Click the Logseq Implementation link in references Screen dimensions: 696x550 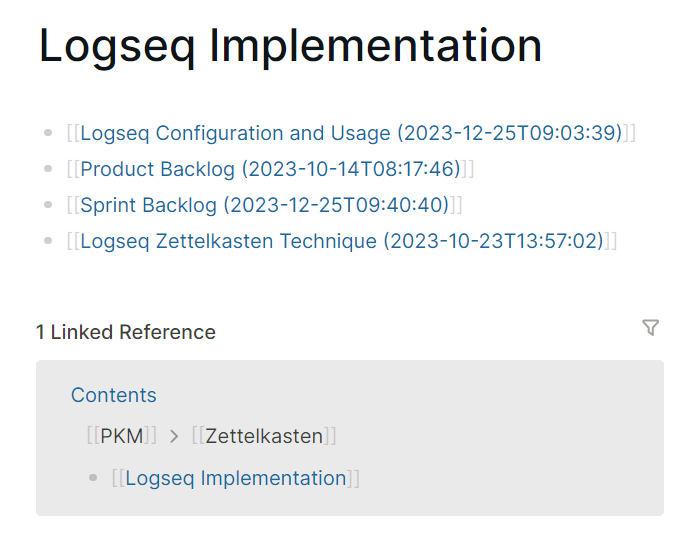pyautogui.click(x=236, y=478)
